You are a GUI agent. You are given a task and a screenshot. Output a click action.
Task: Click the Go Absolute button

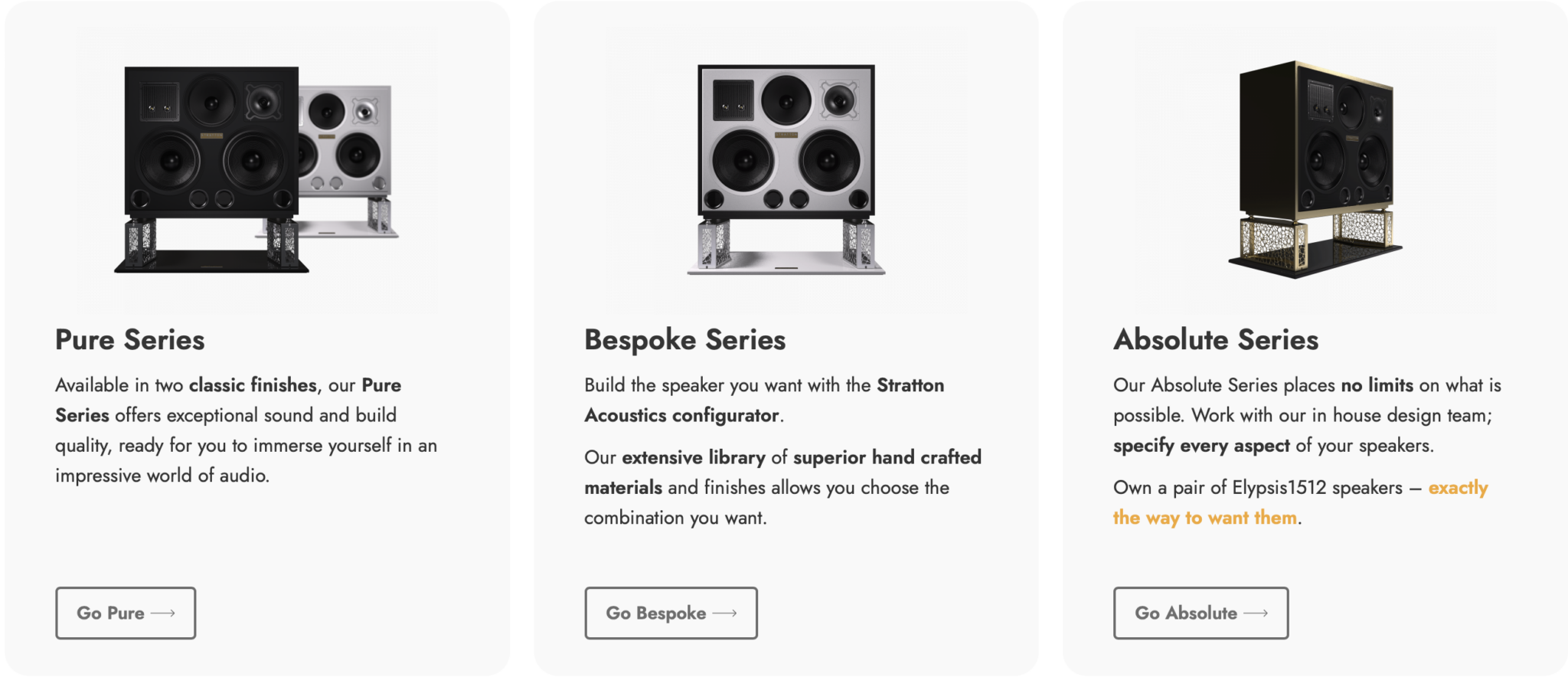click(1200, 613)
